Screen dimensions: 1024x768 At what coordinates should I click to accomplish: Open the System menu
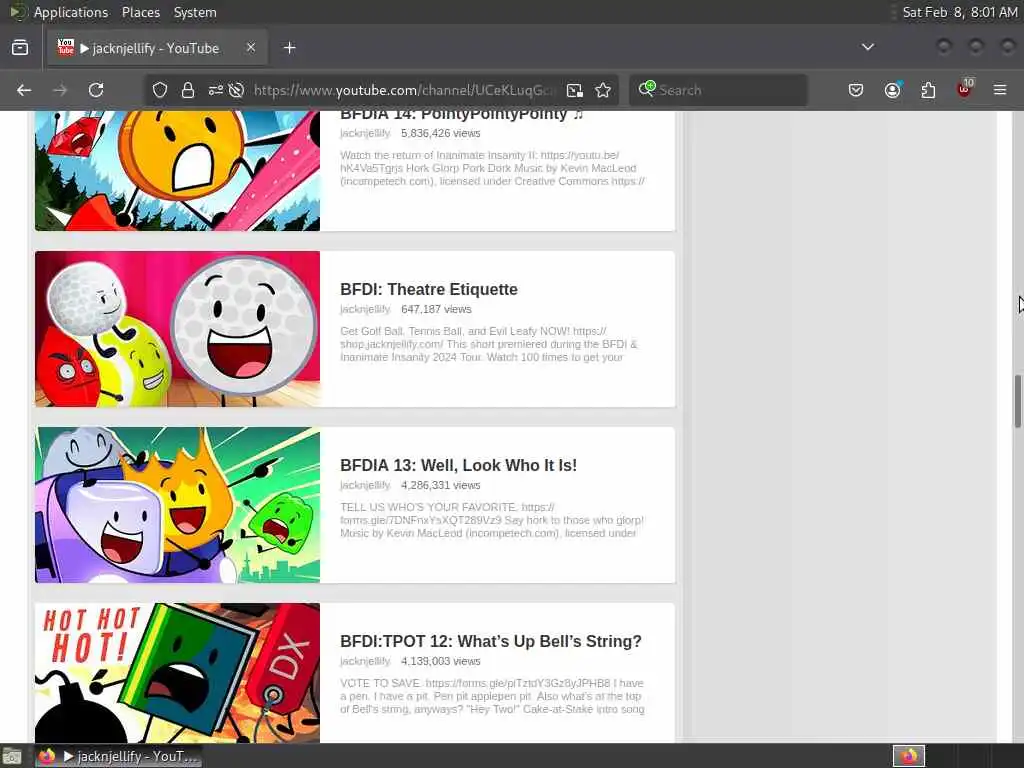click(x=195, y=12)
